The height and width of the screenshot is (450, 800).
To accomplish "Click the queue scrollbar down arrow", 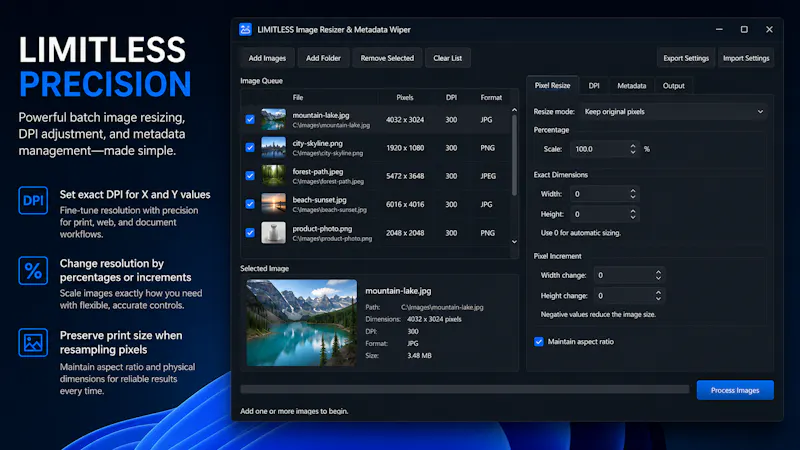I will click(x=514, y=242).
